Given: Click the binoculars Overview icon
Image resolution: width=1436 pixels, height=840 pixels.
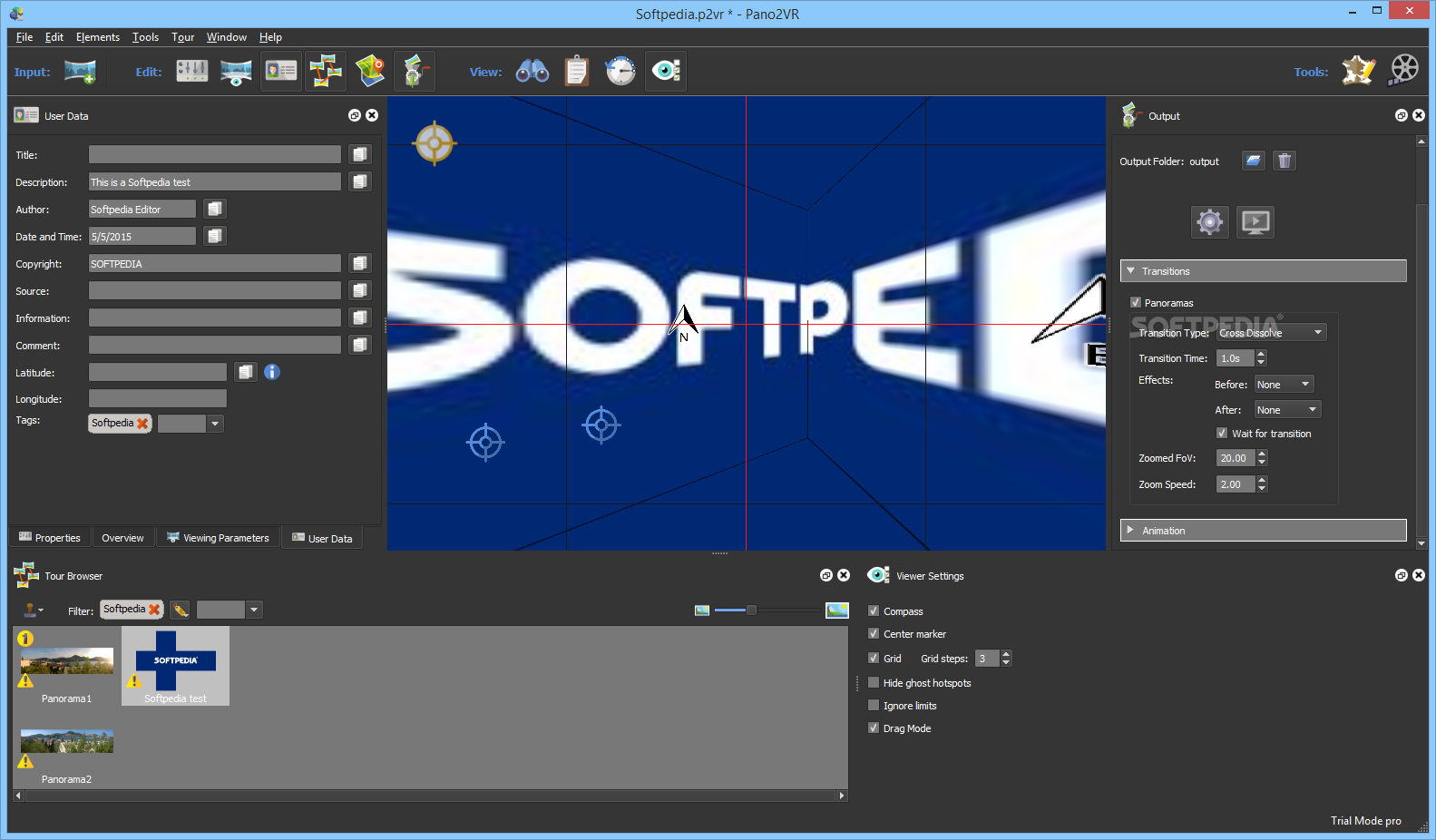Looking at the screenshot, I should [x=532, y=72].
